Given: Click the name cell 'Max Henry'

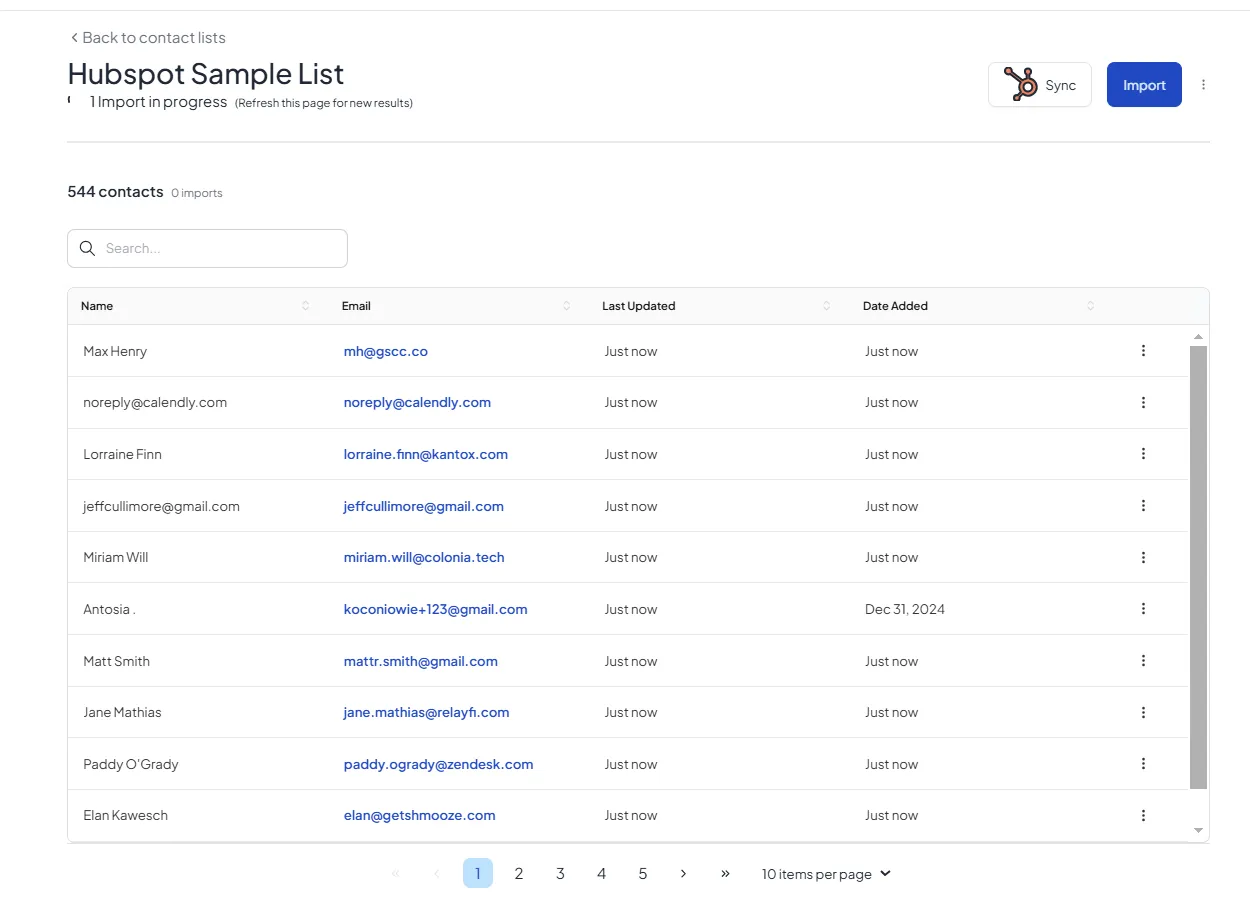Looking at the screenshot, I should (115, 352).
